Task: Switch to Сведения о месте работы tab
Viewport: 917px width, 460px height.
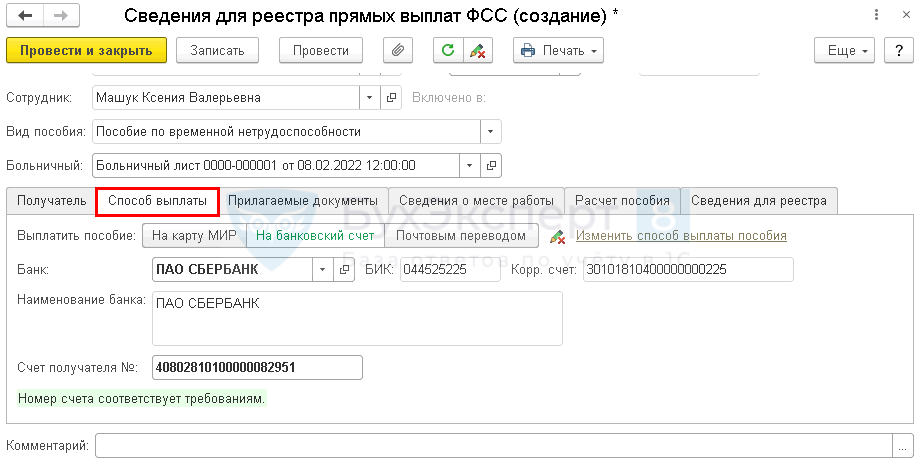Action: click(476, 201)
